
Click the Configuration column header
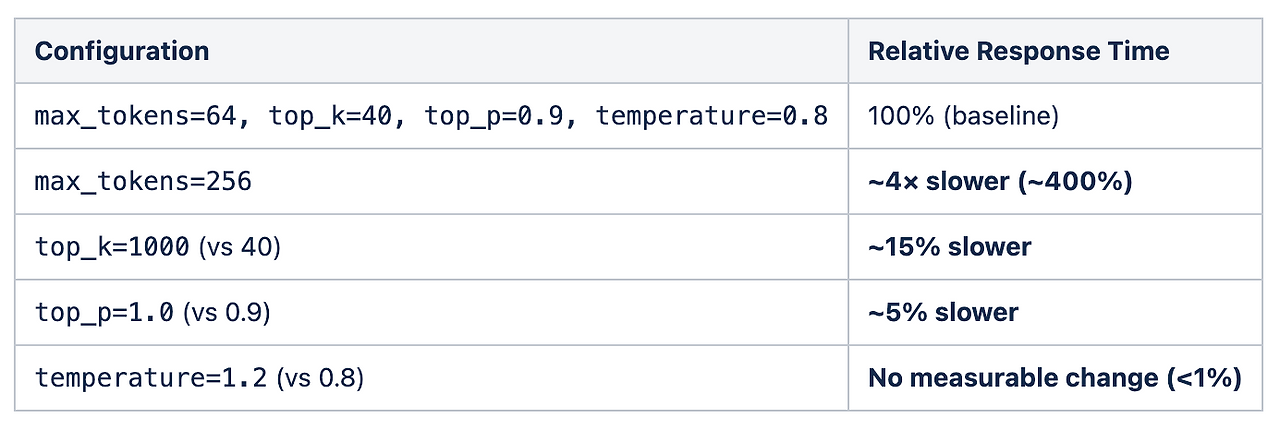[122, 51]
